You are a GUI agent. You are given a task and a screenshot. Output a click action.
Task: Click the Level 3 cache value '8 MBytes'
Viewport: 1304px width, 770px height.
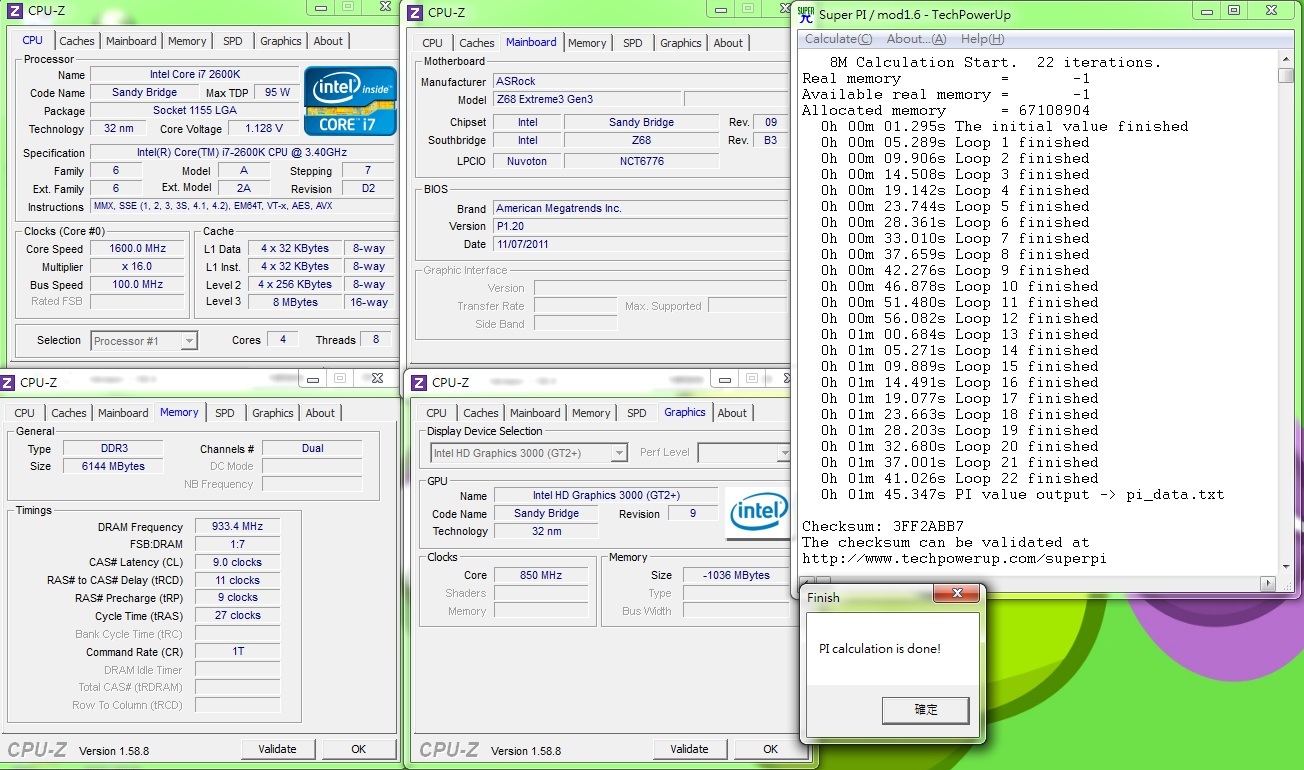(295, 302)
